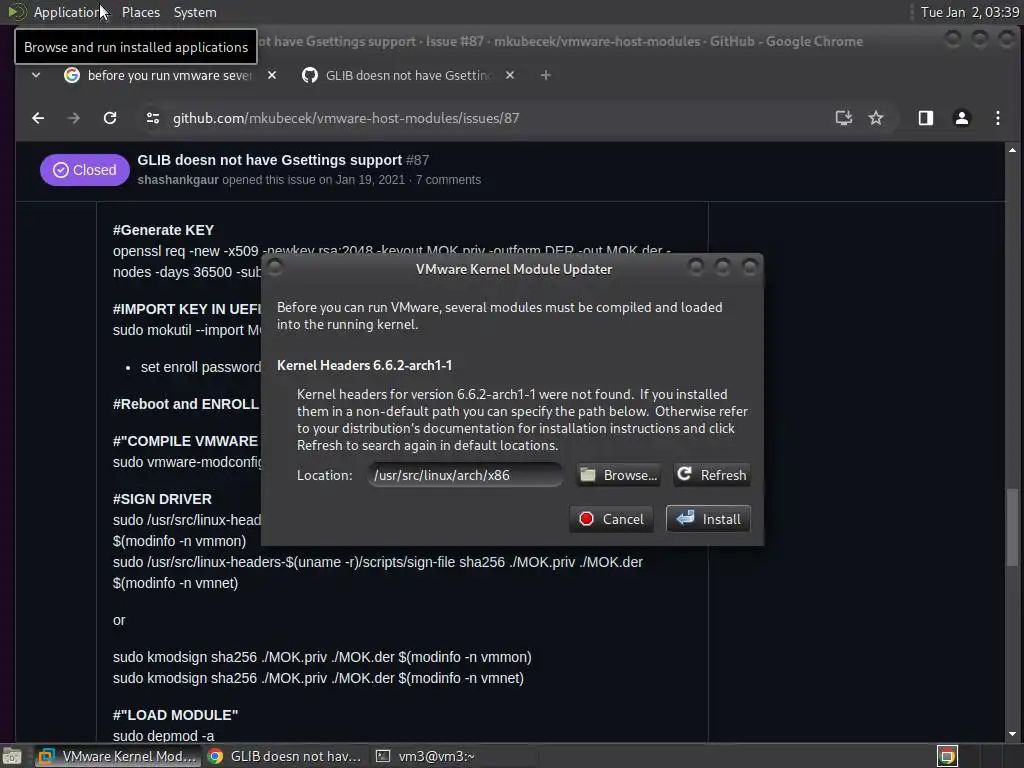The width and height of the screenshot is (1024, 768).
Task: Click 'Kernel Headers 6.6.2-arch1-1' heading in dialog
Action: pos(364,365)
